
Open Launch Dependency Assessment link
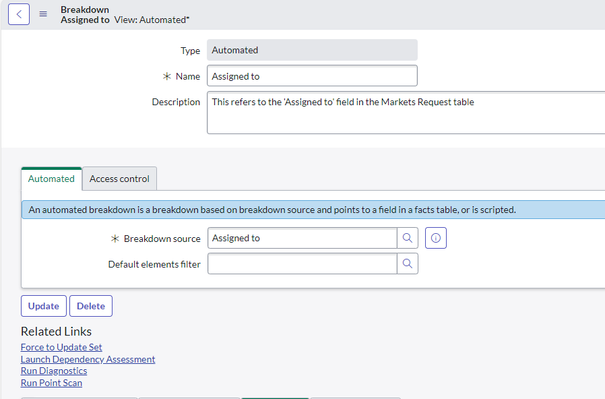[x=88, y=359]
